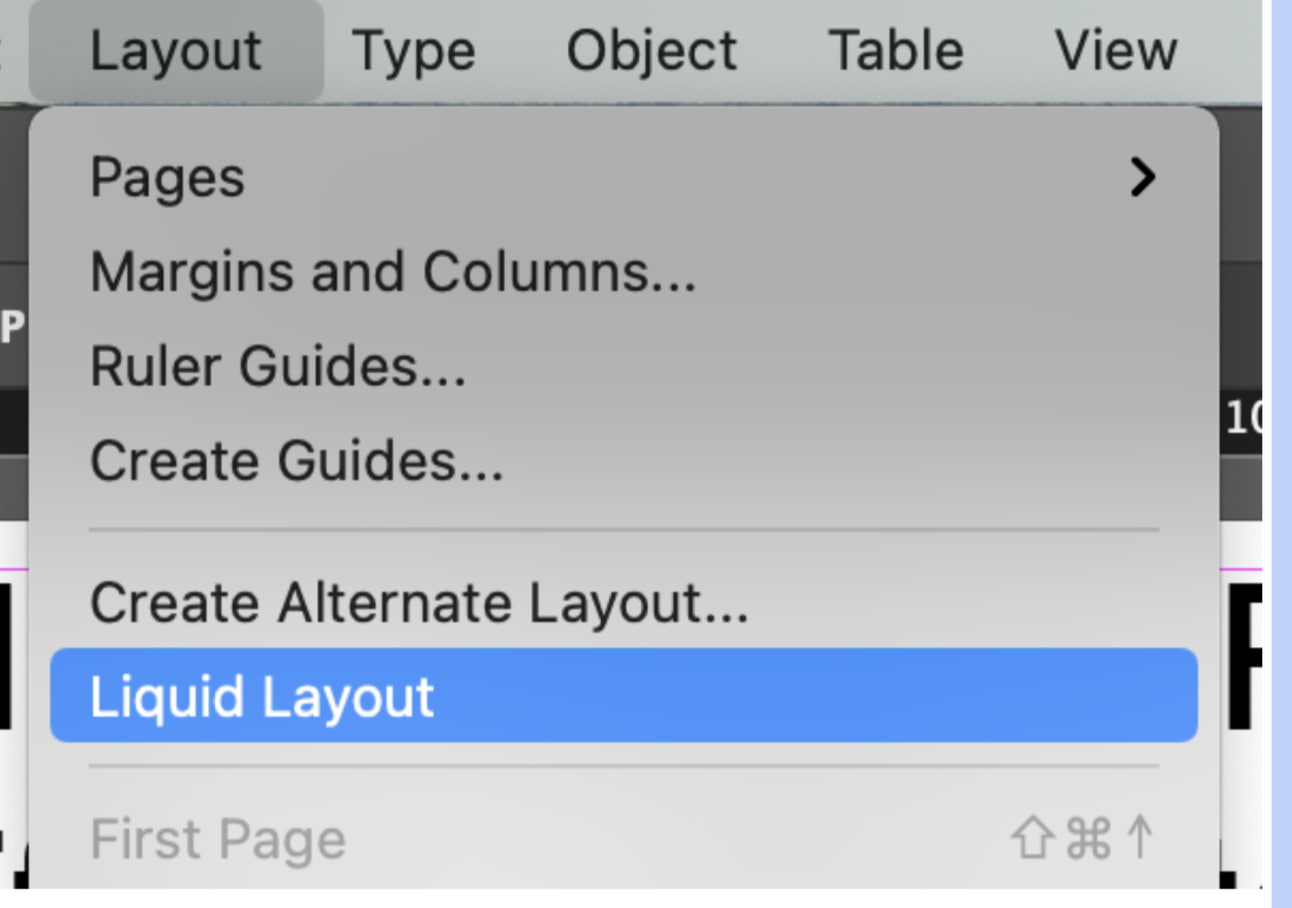Screen dimensions: 1292x908
Task: Click the dimmed First Page entry
Action: (x=216, y=840)
